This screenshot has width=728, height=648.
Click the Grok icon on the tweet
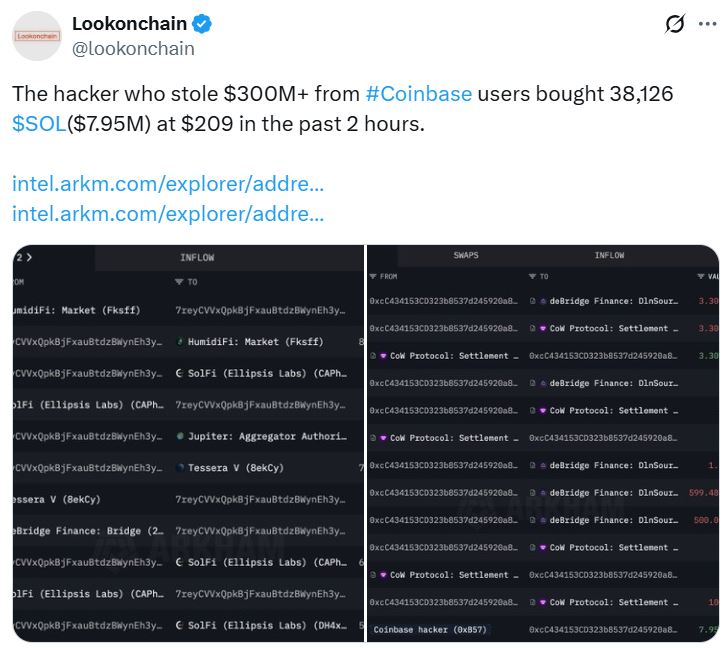coord(675,24)
